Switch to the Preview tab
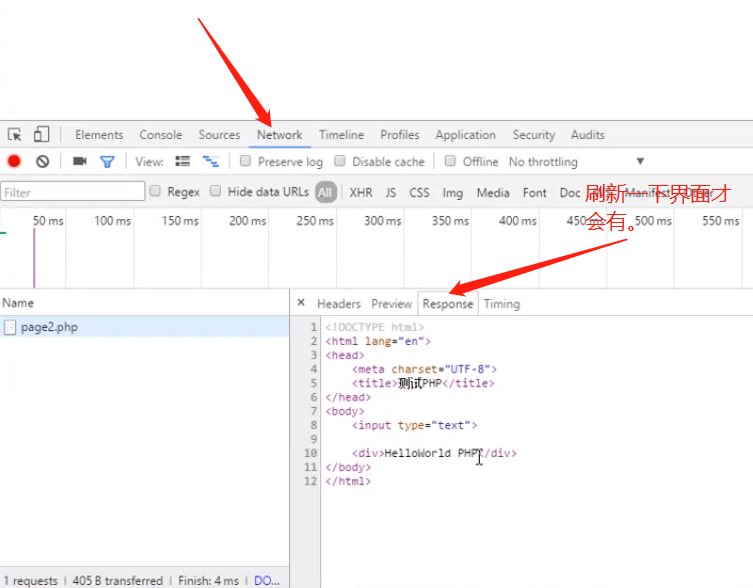Screen dimensions: 753x588 (391, 304)
